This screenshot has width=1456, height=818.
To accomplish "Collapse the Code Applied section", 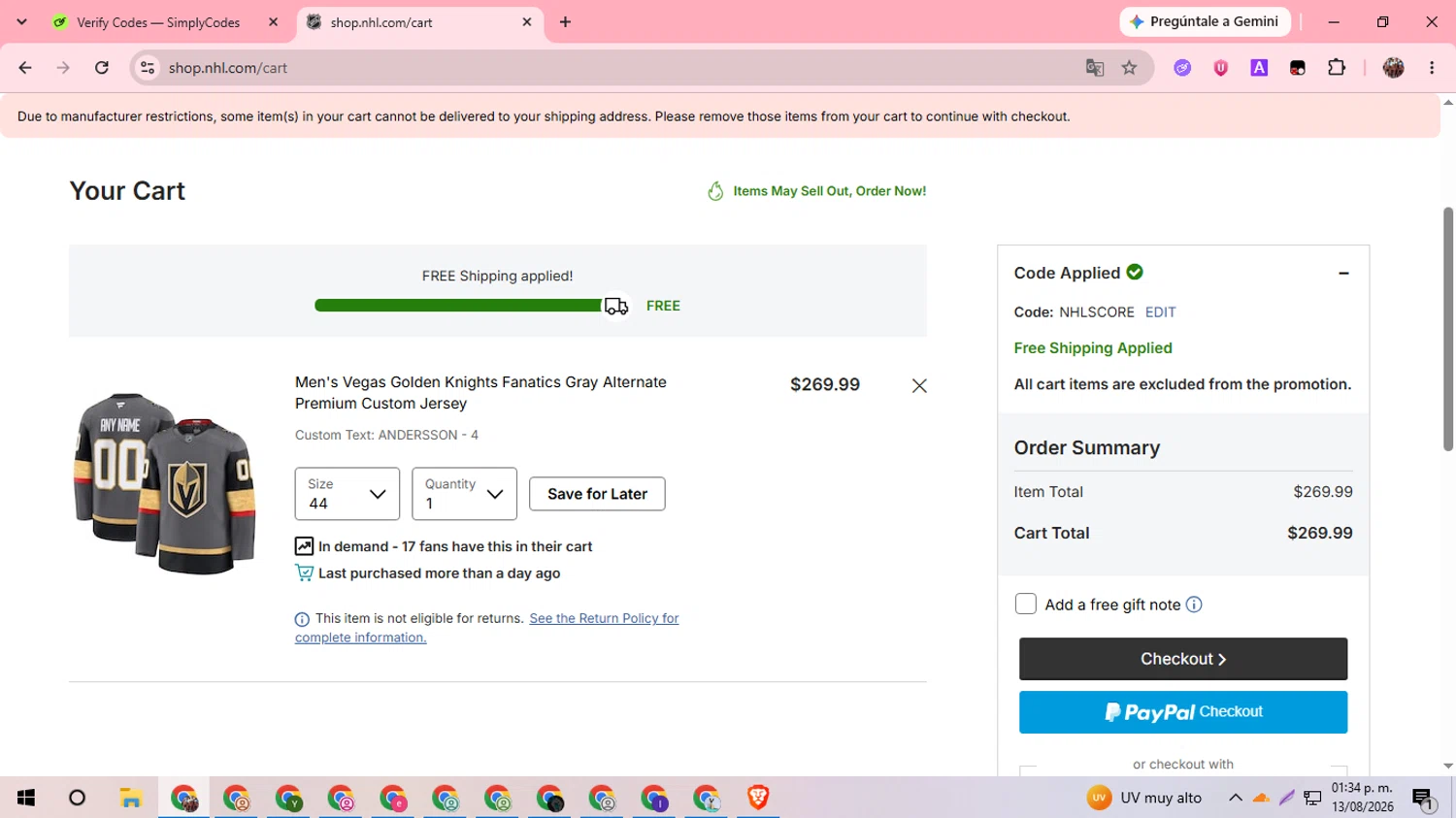I will click(x=1343, y=274).
